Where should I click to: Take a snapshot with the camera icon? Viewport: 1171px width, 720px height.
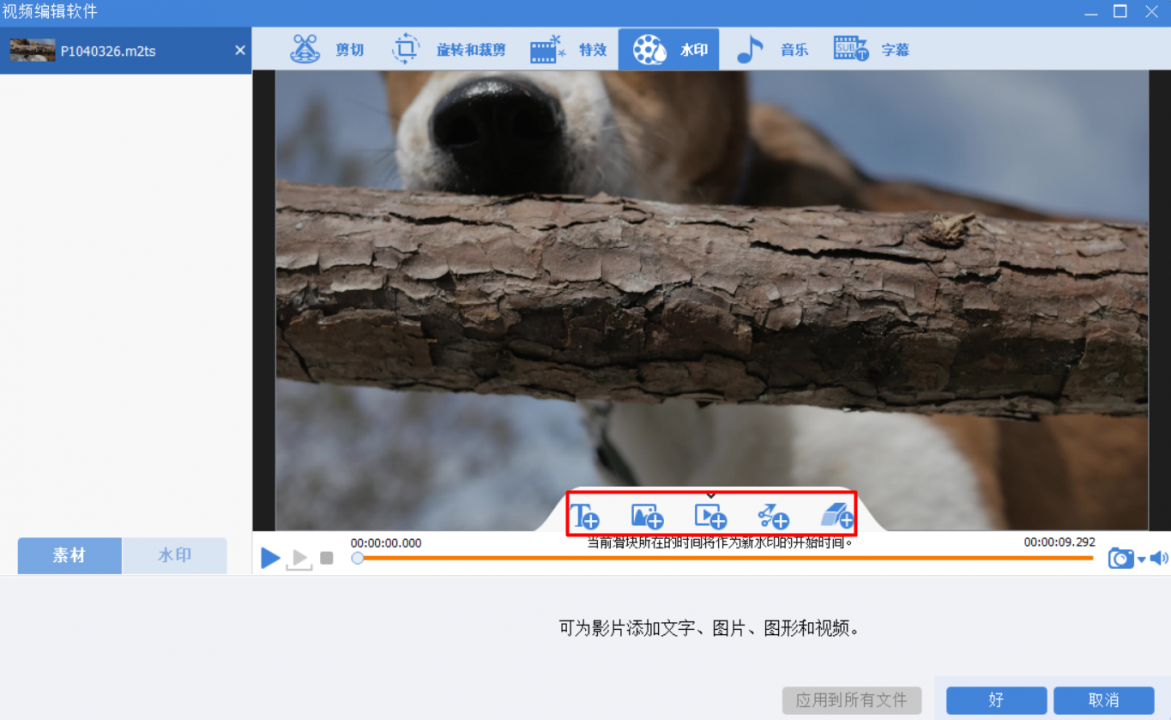click(x=1120, y=558)
